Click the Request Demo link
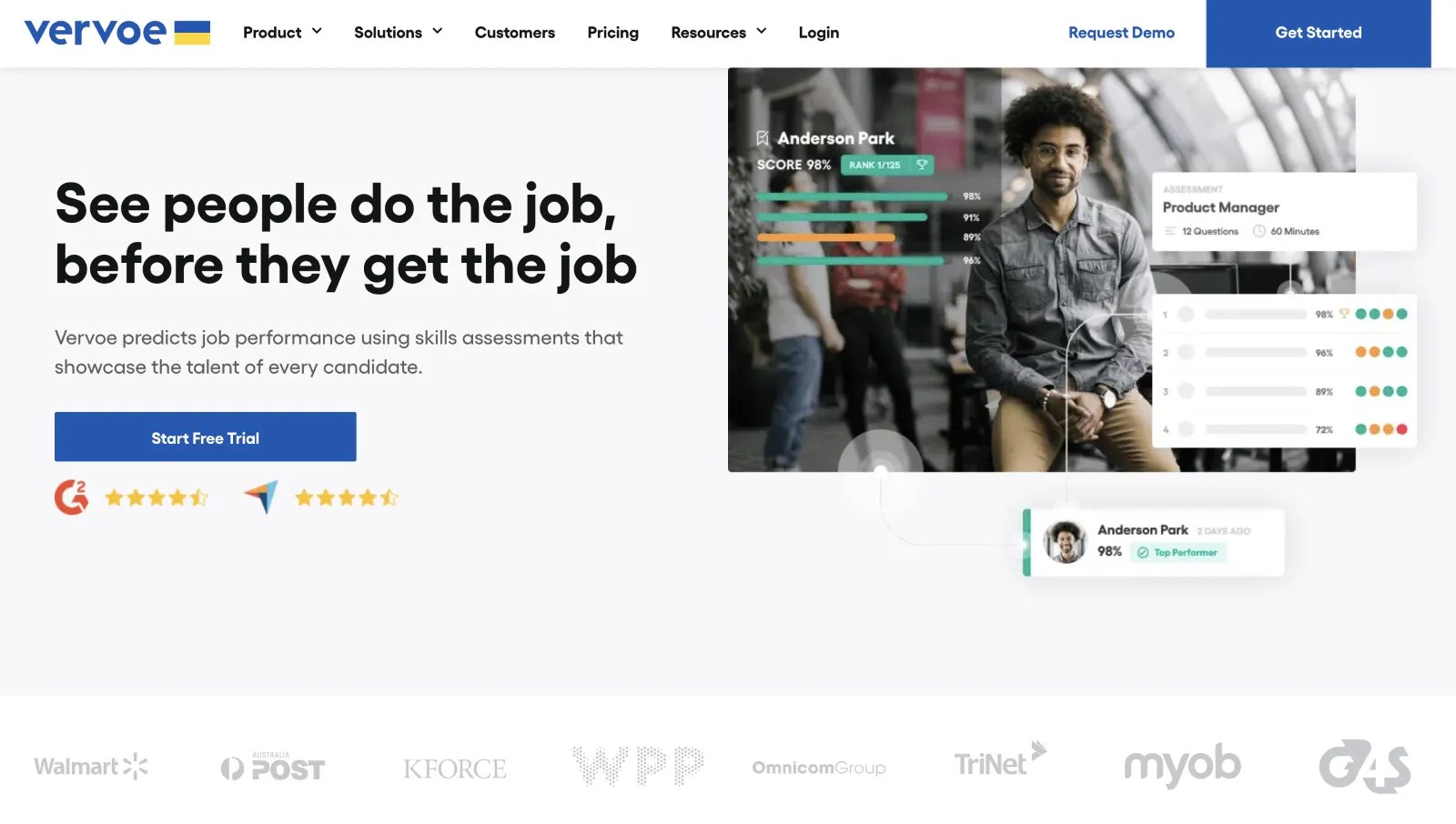1456x824 pixels. [x=1121, y=33]
